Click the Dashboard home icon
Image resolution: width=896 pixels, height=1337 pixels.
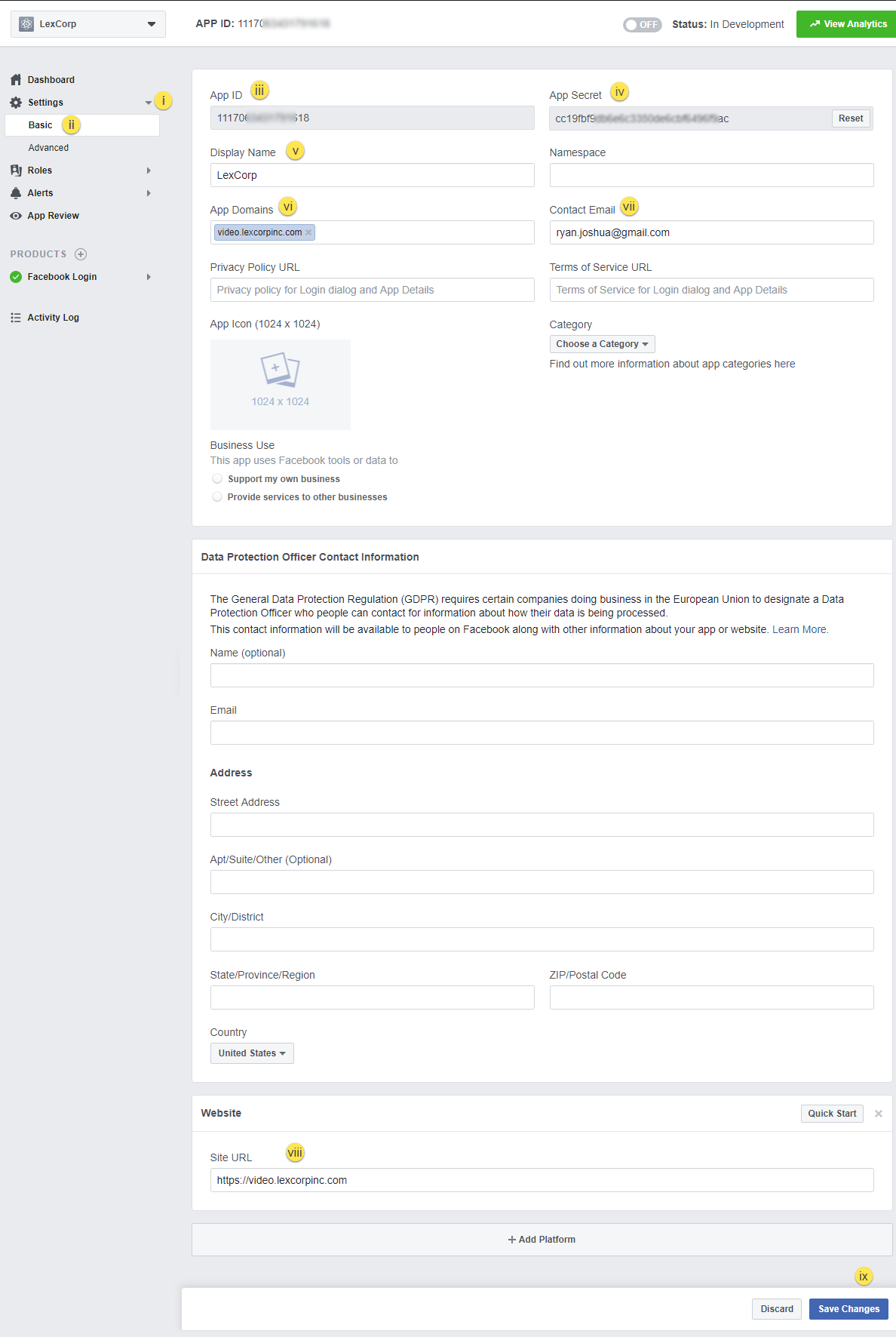tap(16, 80)
